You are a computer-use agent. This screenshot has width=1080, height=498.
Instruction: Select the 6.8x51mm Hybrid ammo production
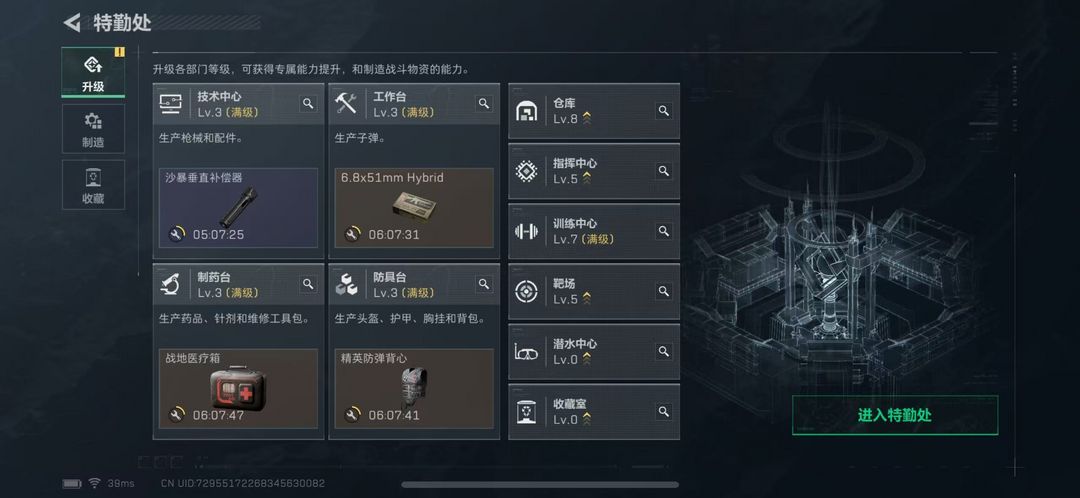coord(414,208)
